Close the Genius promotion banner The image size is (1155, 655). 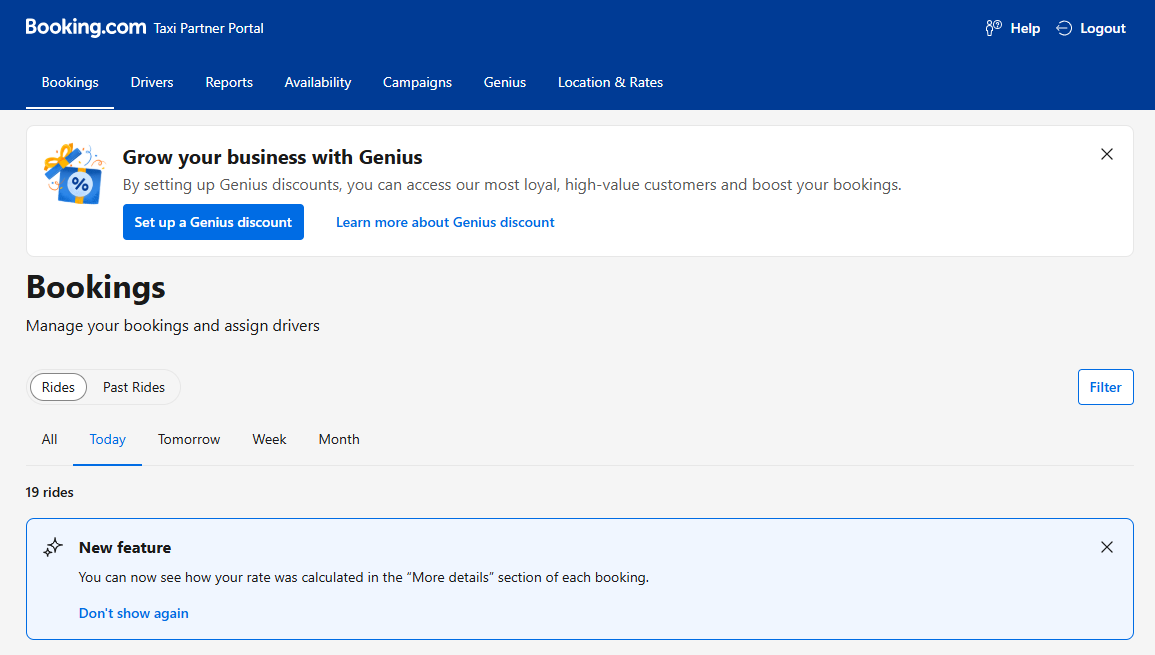click(x=1106, y=154)
